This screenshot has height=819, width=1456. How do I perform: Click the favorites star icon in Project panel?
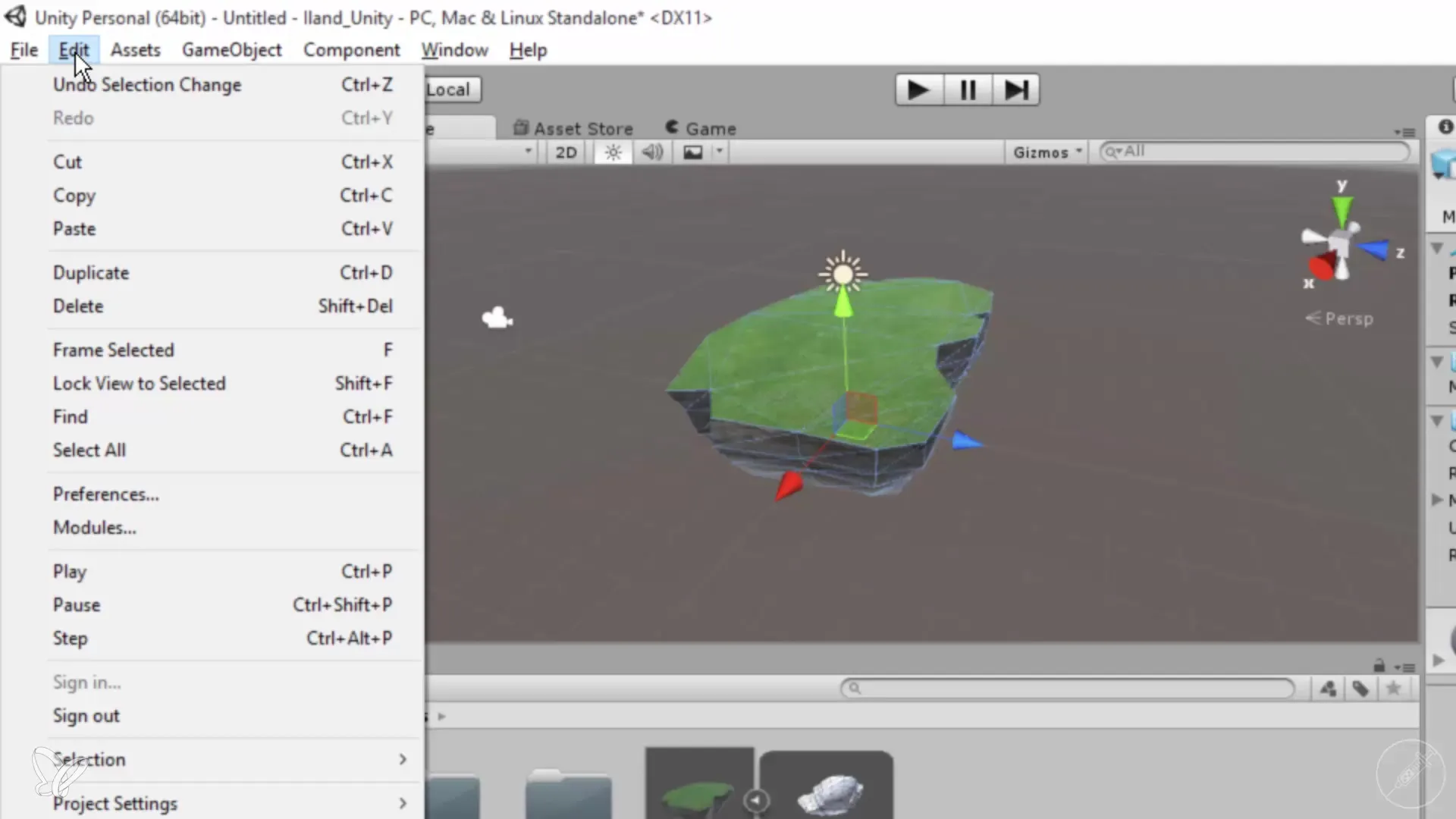[x=1393, y=689]
